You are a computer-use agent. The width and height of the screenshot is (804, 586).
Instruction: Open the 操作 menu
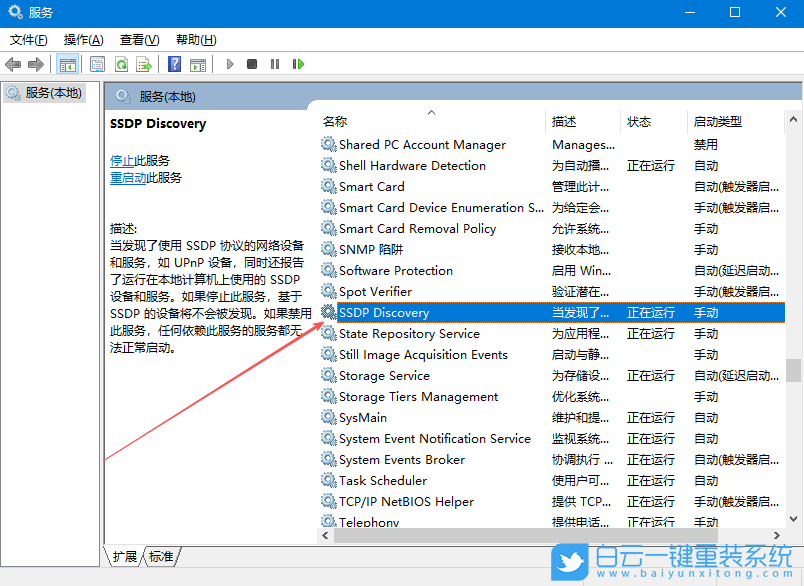83,39
